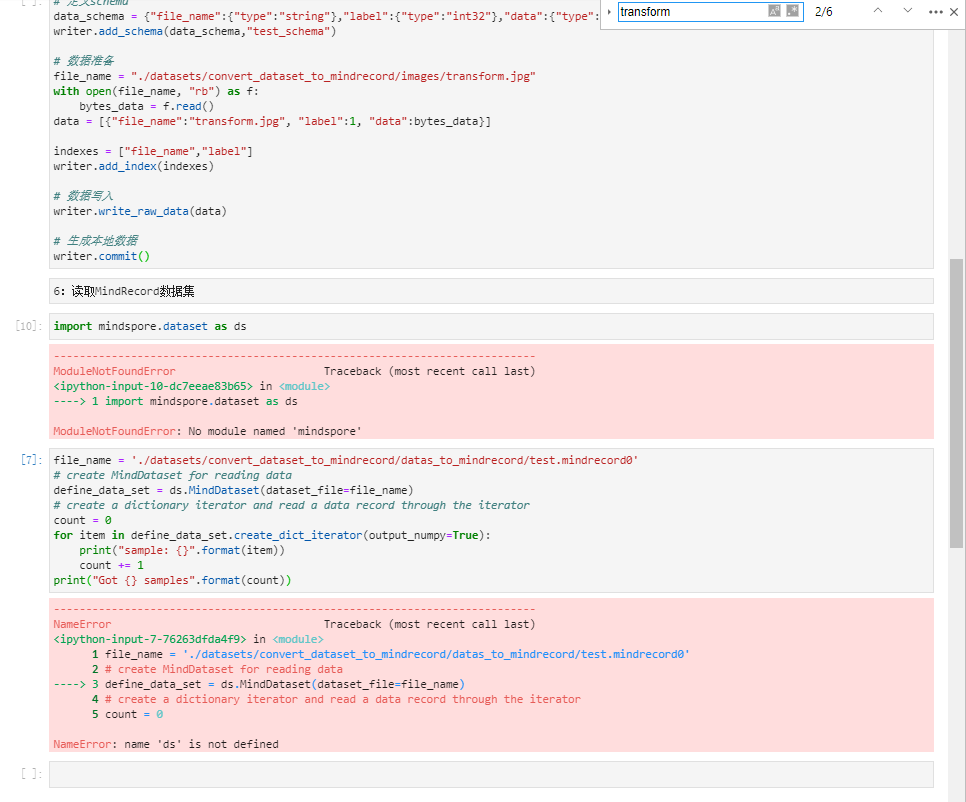
Task: Toggle regular expression search option
Action: point(792,11)
